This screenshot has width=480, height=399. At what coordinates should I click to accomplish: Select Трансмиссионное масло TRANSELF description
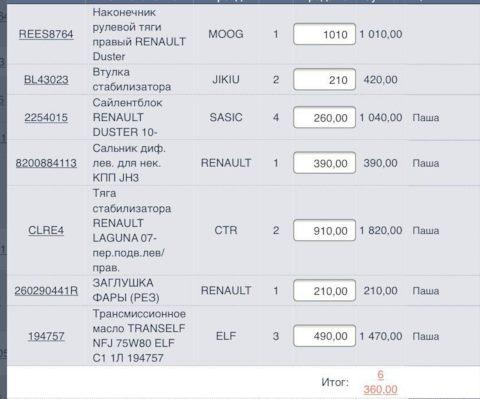click(139, 336)
